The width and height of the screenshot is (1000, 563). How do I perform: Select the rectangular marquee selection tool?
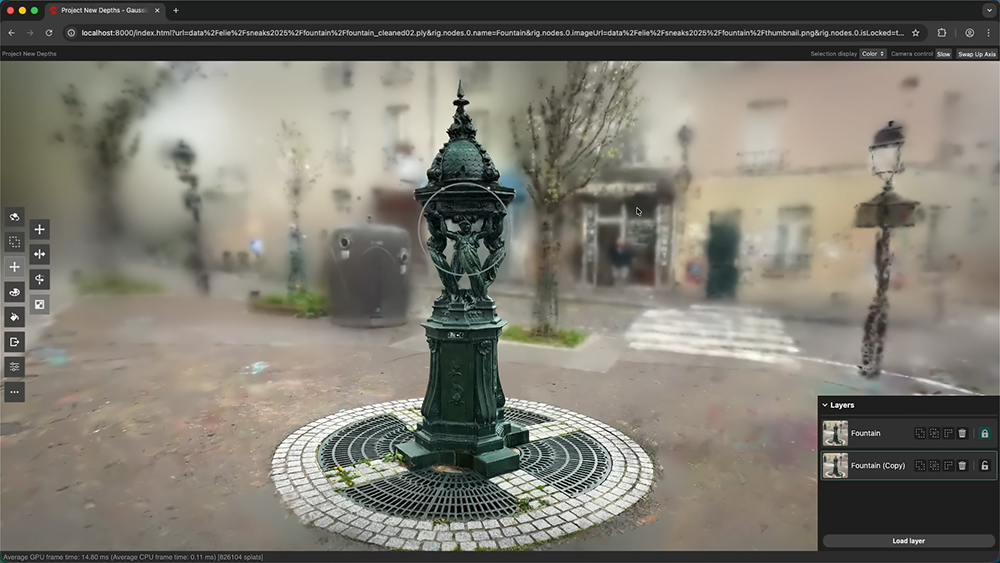click(x=15, y=242)
